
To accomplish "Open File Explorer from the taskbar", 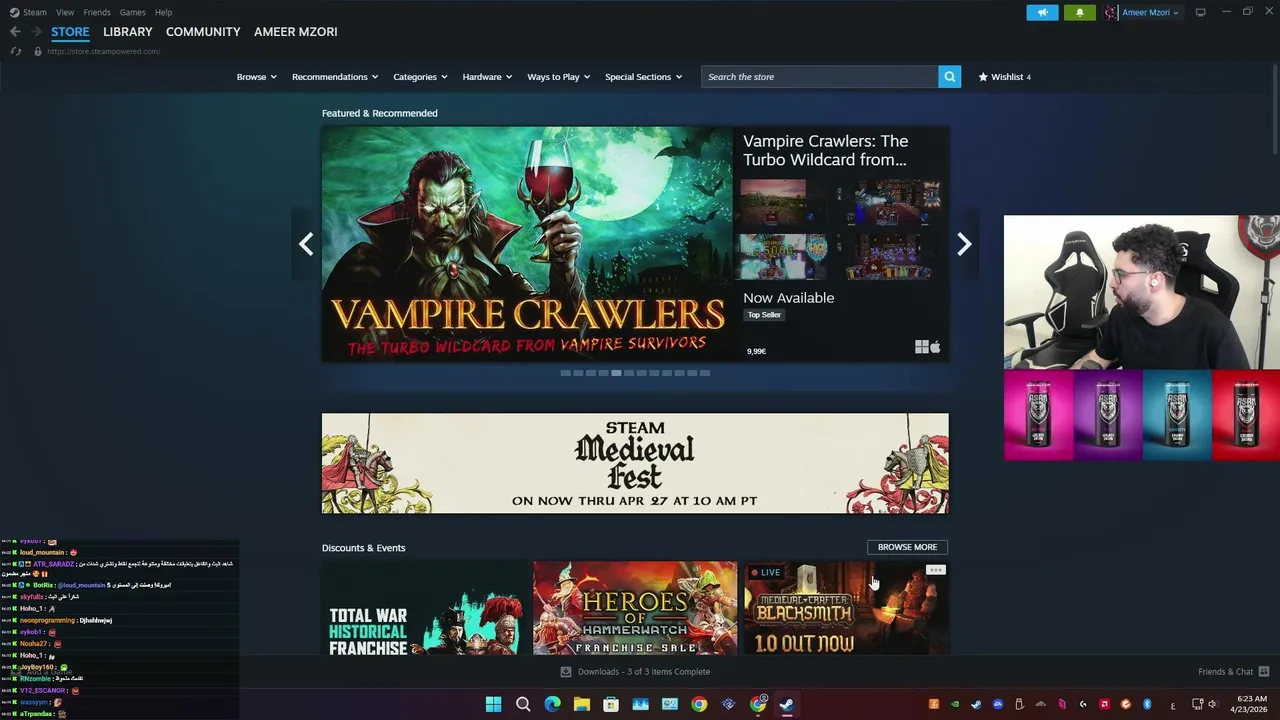I will (581, 704).
